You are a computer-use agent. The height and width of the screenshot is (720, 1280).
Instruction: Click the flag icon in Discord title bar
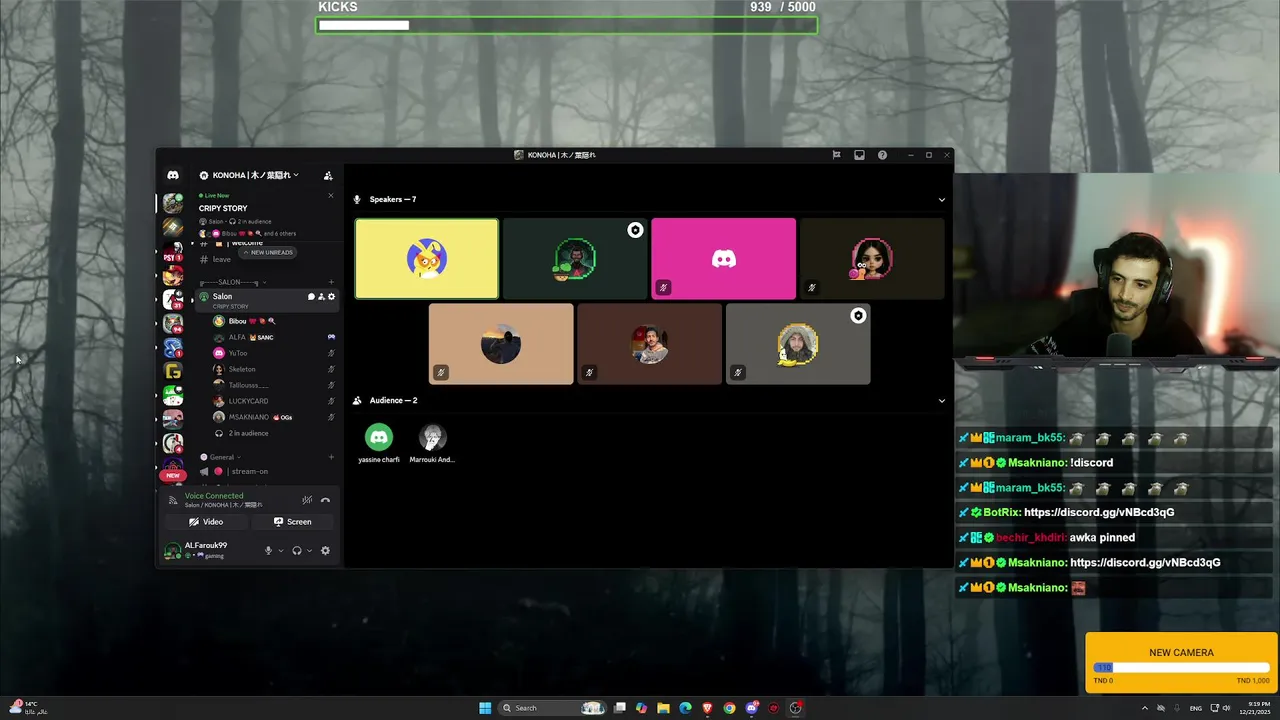(836, 155)
